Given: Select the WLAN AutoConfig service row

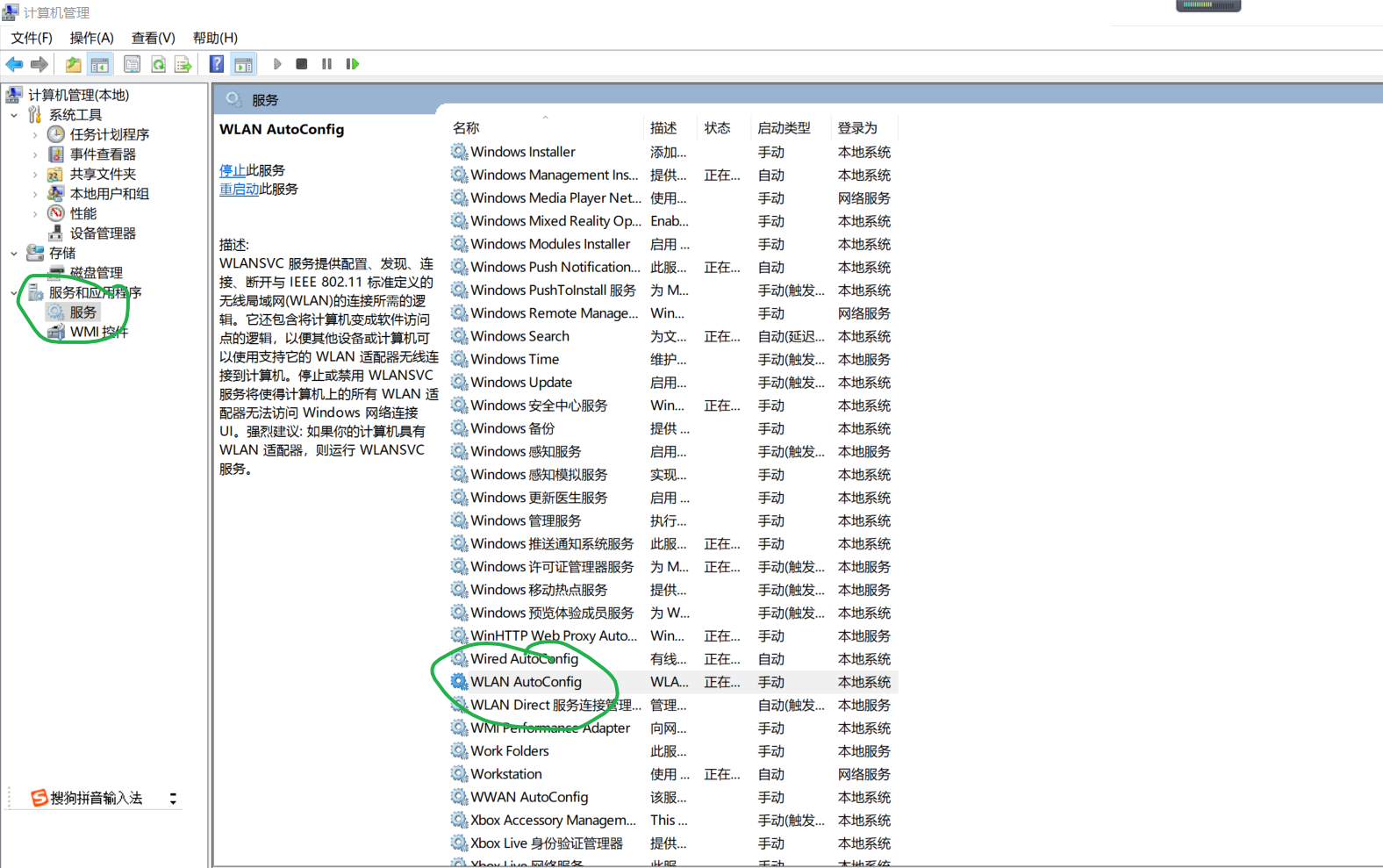Looking at the screenshot, I should [x=673, y=682].
